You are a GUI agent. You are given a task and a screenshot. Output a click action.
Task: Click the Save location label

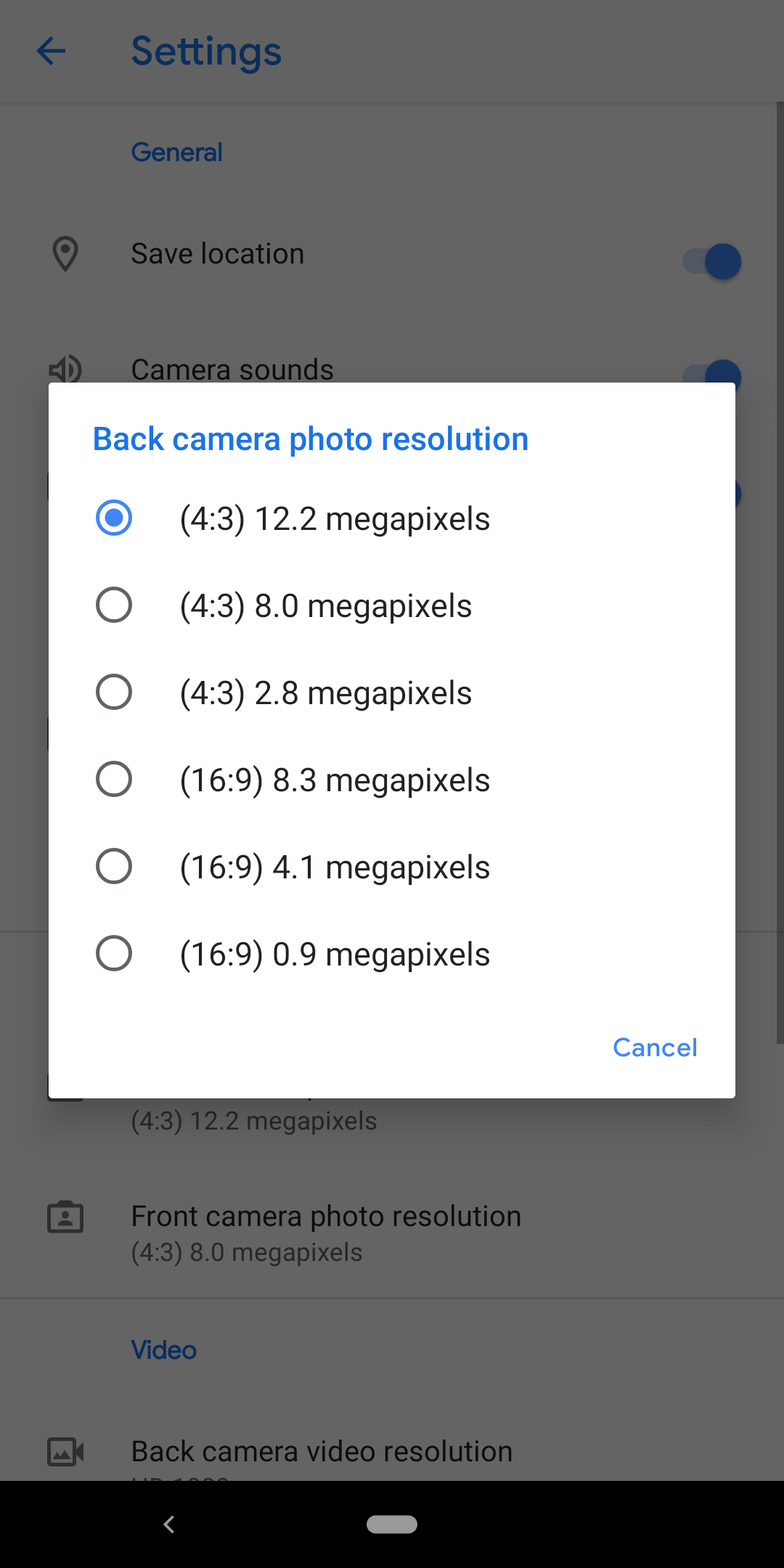(x=218, y=254)
